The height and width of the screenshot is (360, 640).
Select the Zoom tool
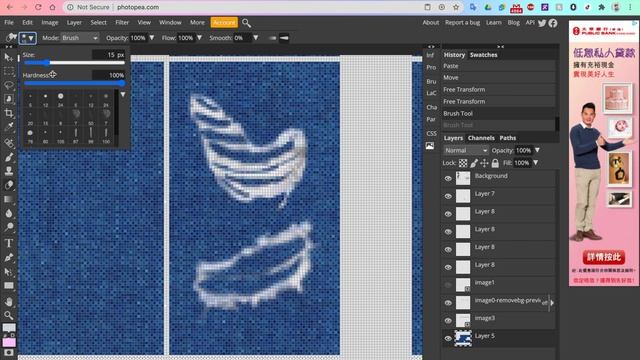(9, 315)
